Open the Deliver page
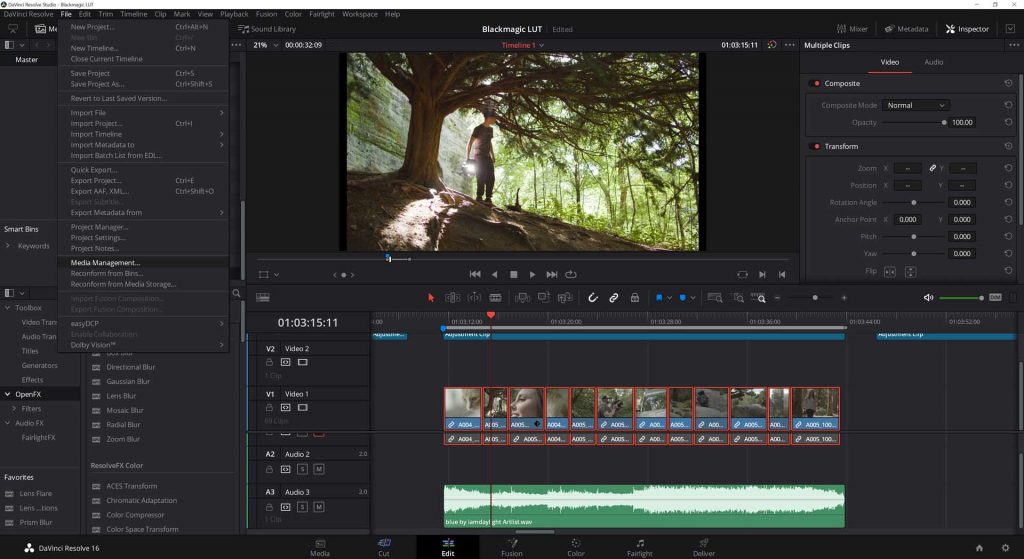Image resolution: width=1024 pixels, height=559 pixels. tap(703, 548)
